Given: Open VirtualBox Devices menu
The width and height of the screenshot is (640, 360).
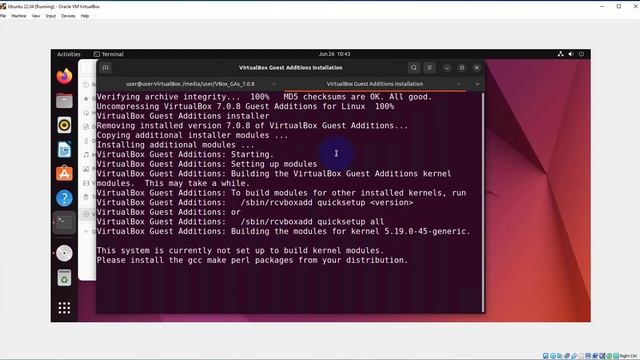Looking at the screenshot, I should point(68,16).
